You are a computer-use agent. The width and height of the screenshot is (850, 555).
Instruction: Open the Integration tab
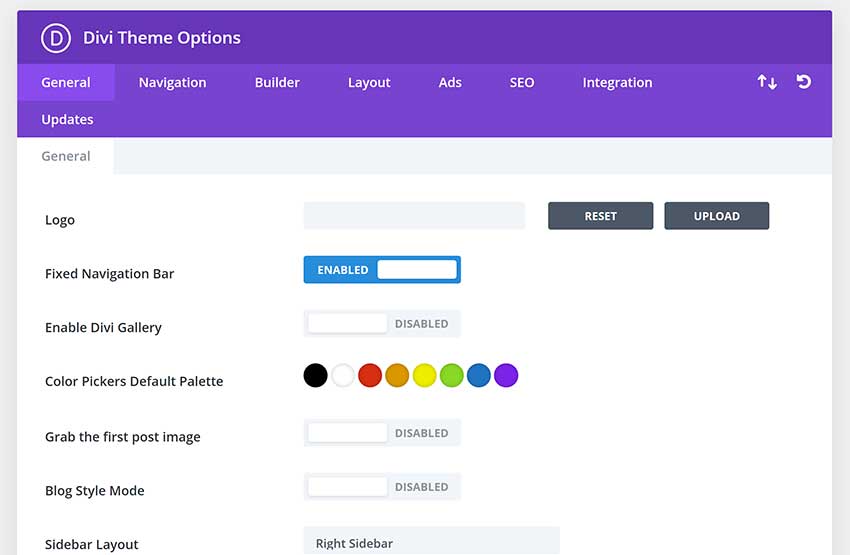[617, 83]
